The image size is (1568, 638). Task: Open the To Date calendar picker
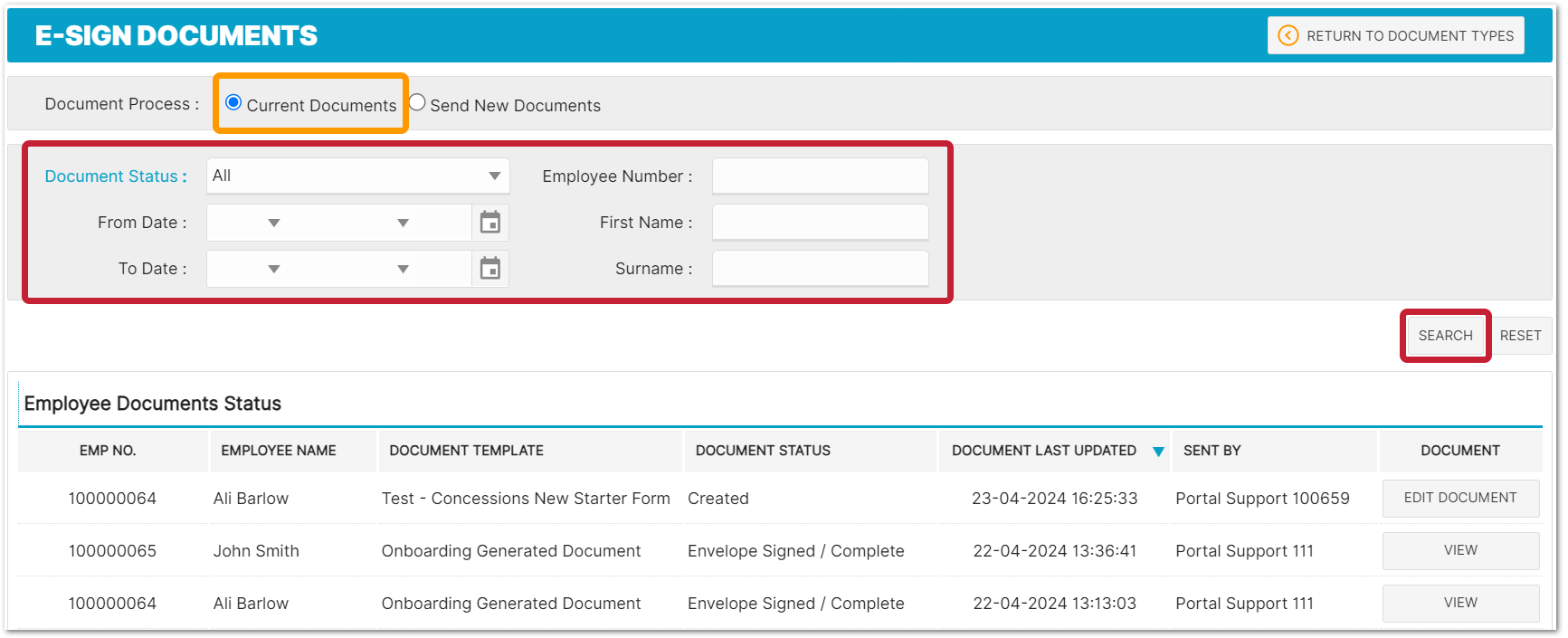click(489, 269)
